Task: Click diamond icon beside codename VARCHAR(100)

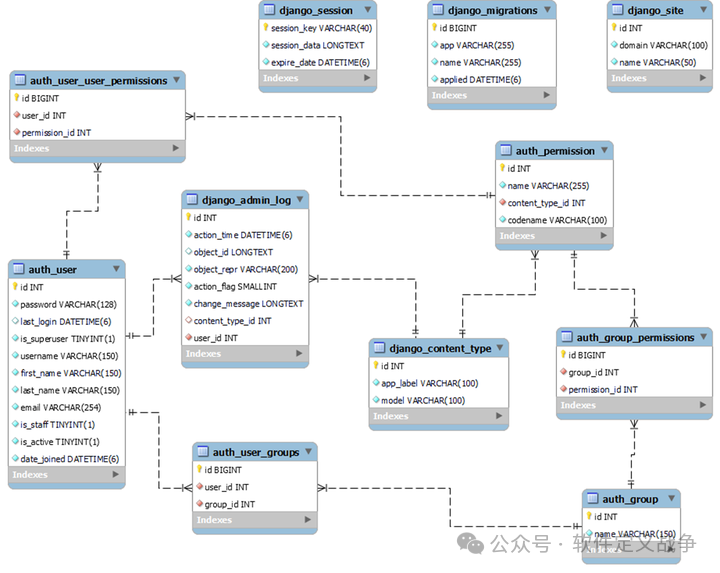Action: click(503, 219)
